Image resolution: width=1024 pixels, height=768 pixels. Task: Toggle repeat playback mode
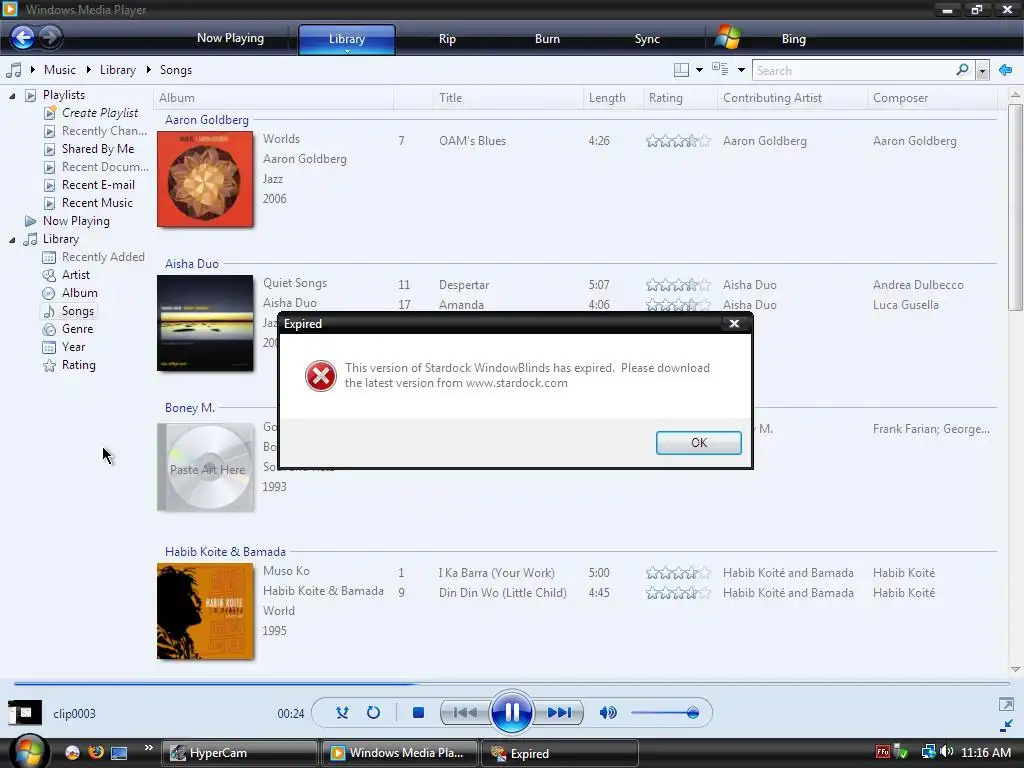373,712
